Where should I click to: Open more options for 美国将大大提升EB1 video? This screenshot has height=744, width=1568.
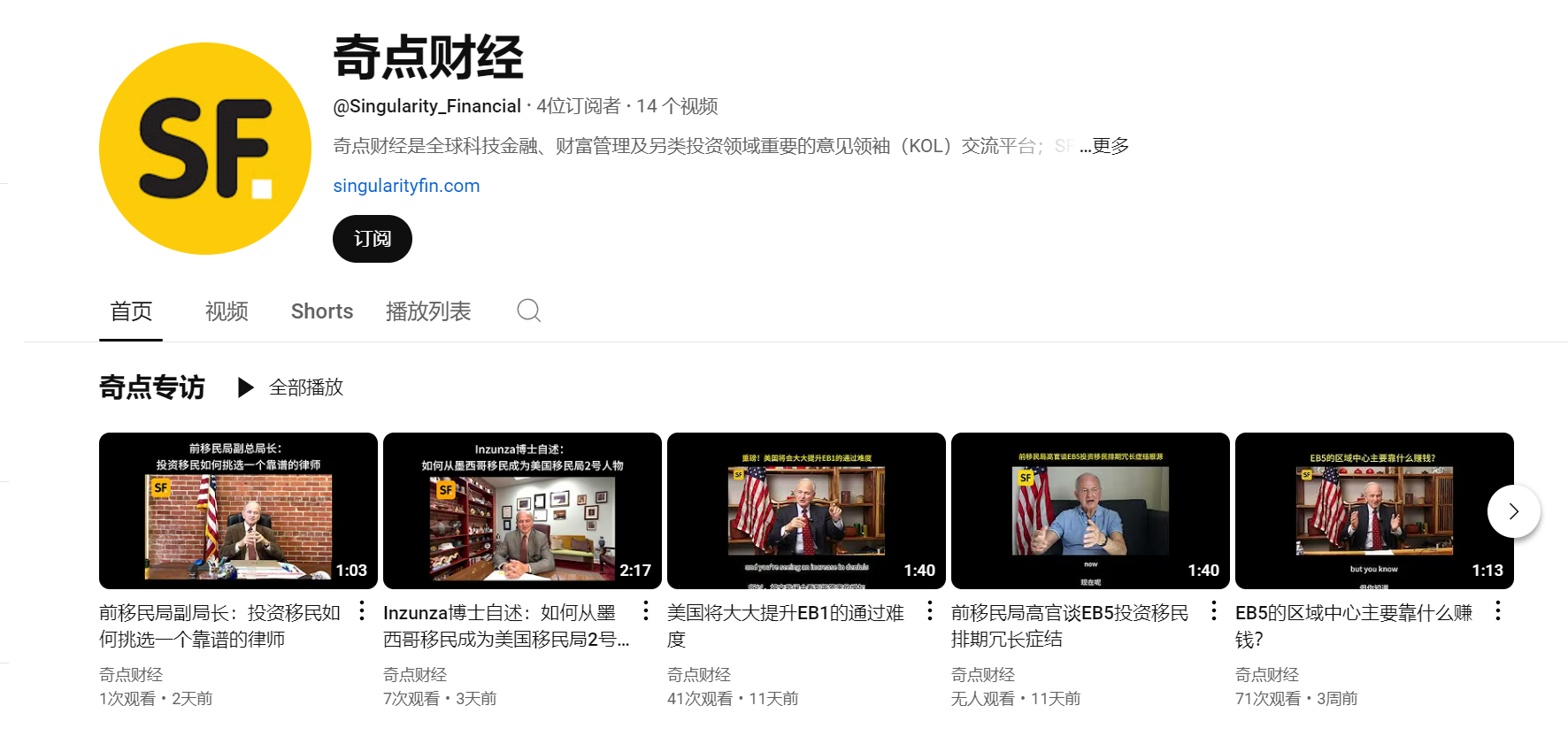coord(930,610)
